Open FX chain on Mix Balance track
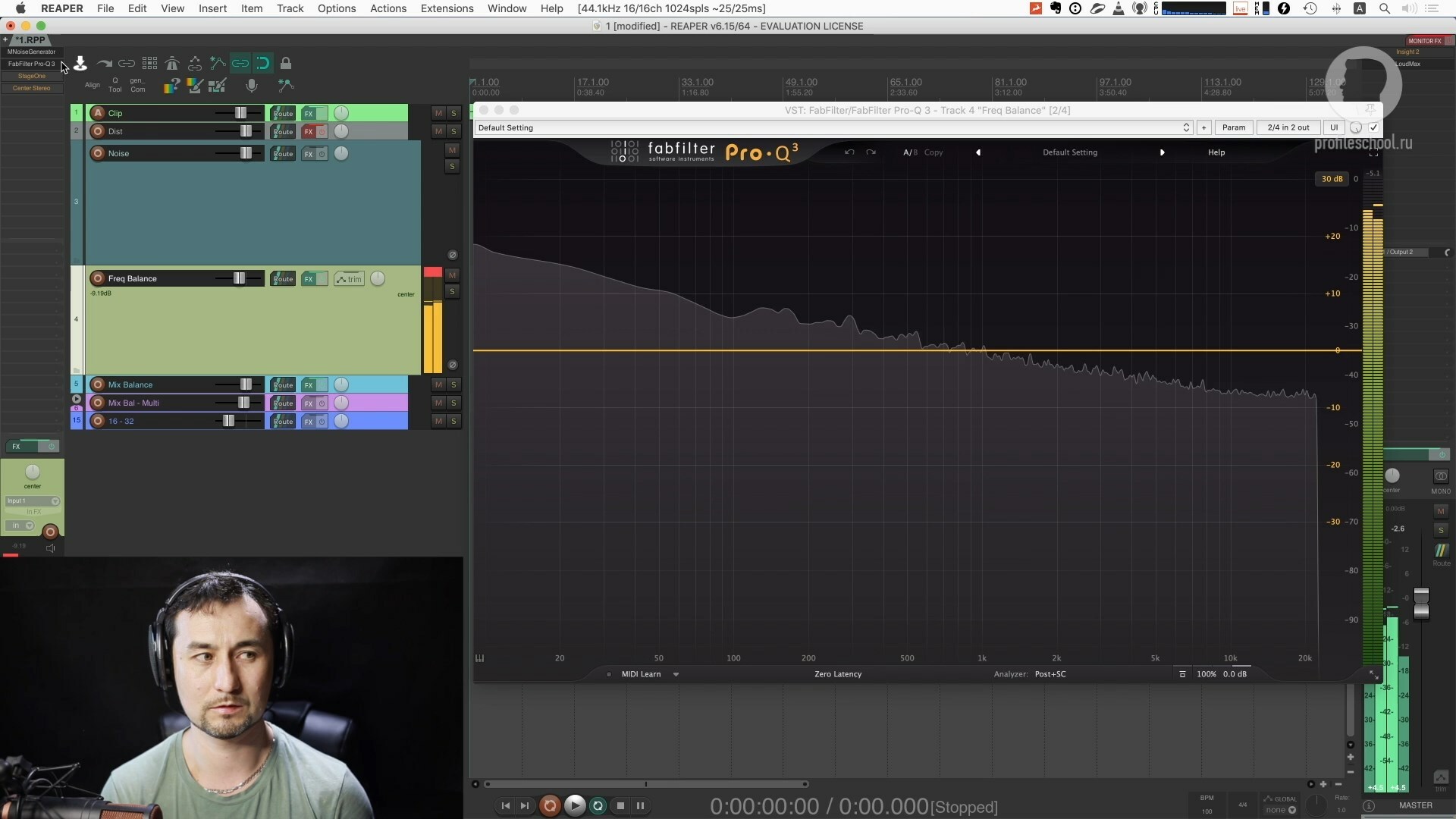The image size is (1456, 819). tap(309, 384)
